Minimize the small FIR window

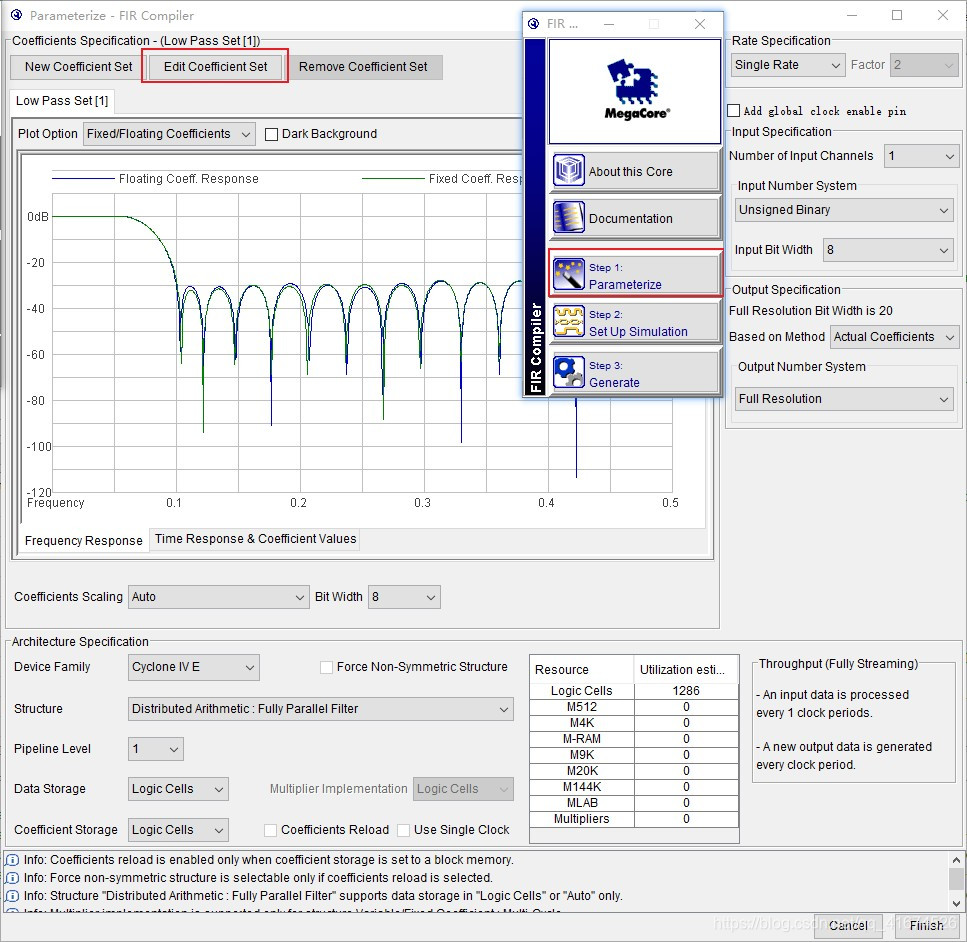609,24
